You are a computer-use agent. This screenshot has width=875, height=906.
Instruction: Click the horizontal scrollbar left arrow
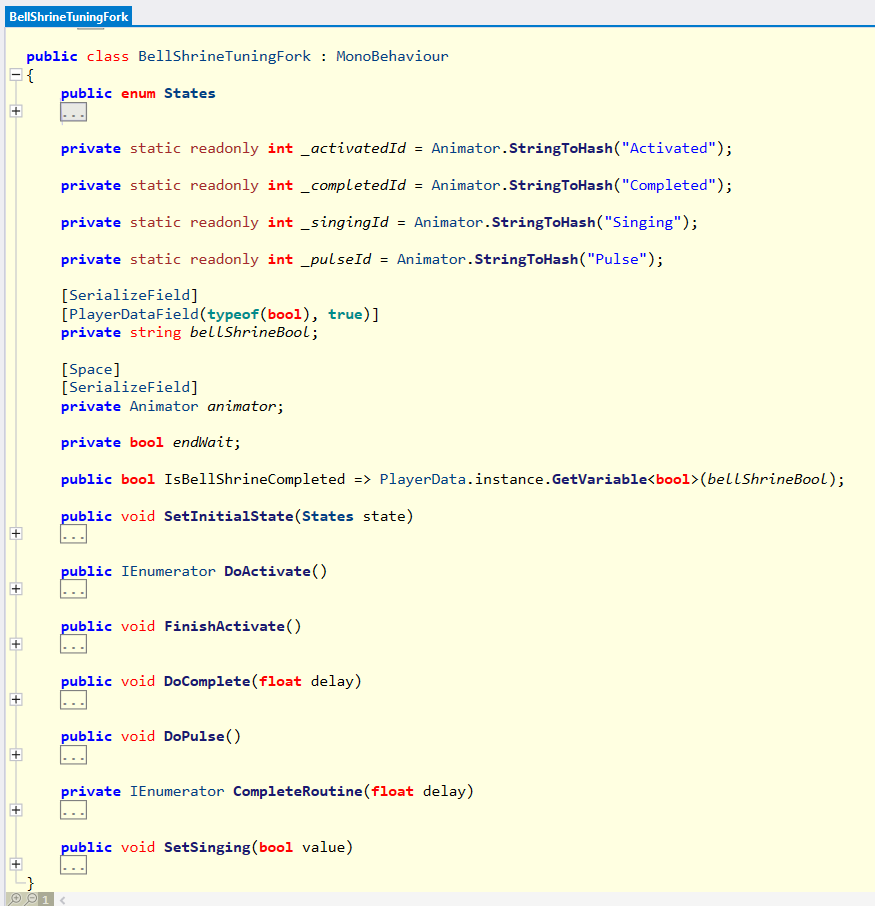(62, 899)
